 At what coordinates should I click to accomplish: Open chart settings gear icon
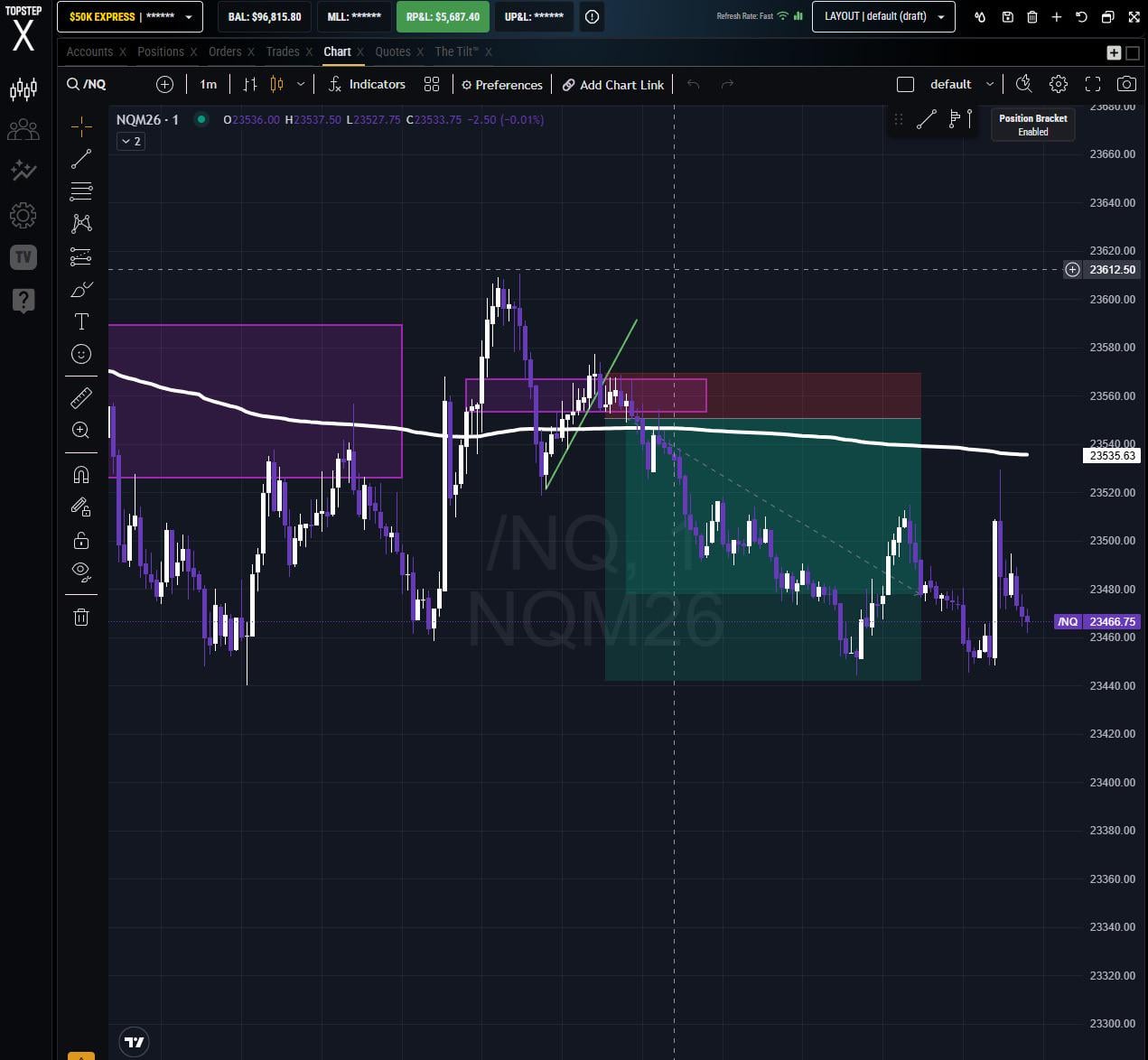point(1058,84)
